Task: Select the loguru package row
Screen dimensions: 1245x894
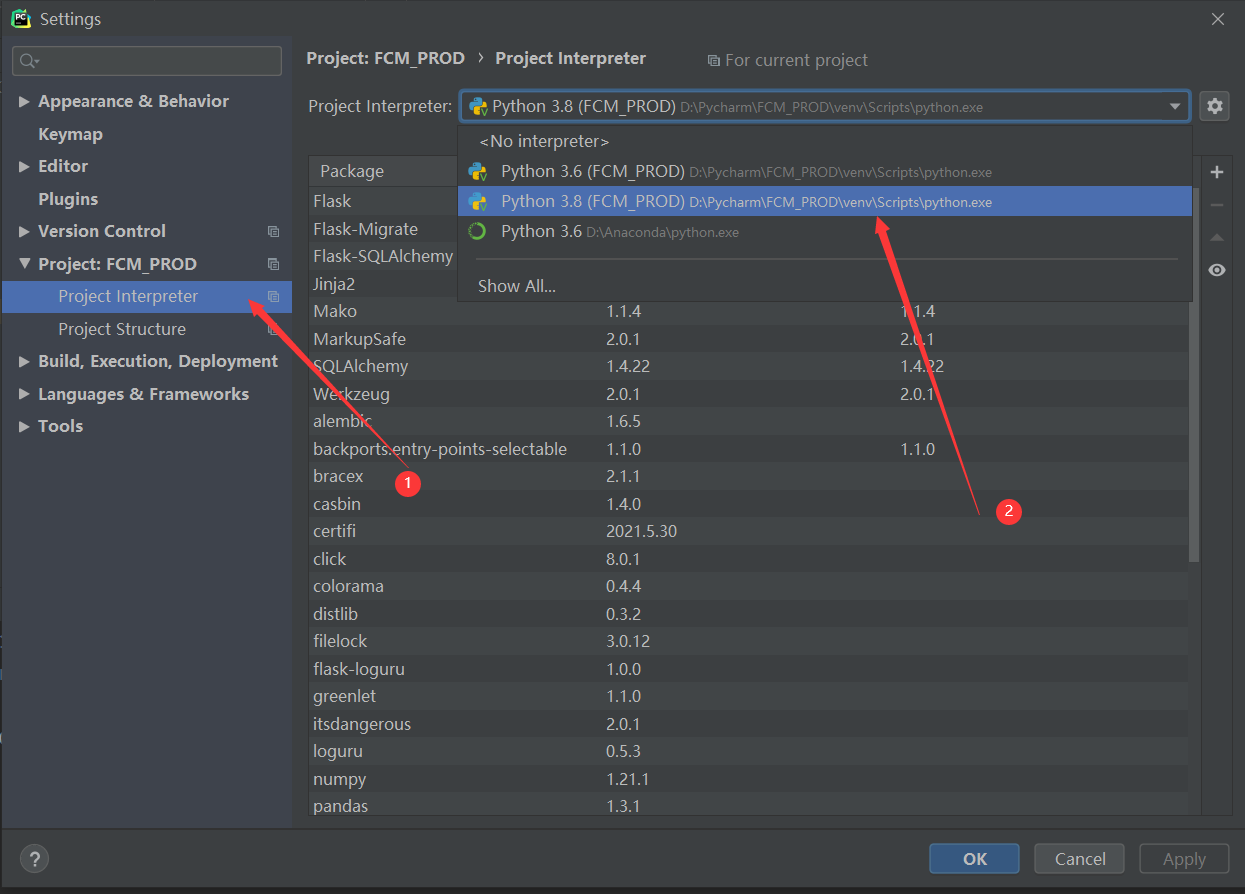Action: [x=748, y=751]
